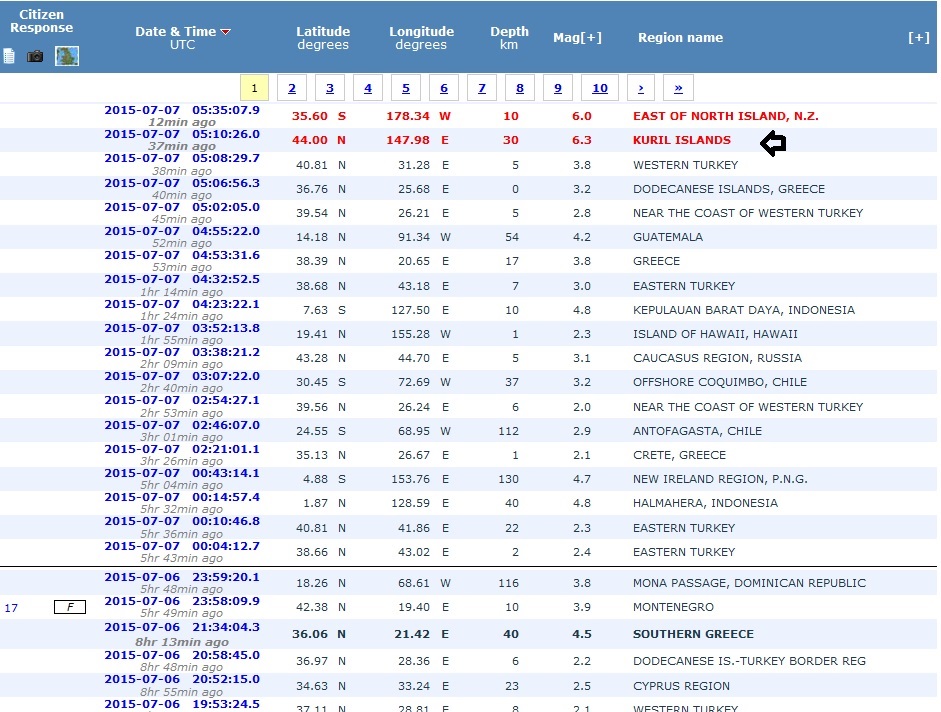941x712 pixels.
Task: Go to results page 8
Action: pos(520,88)
